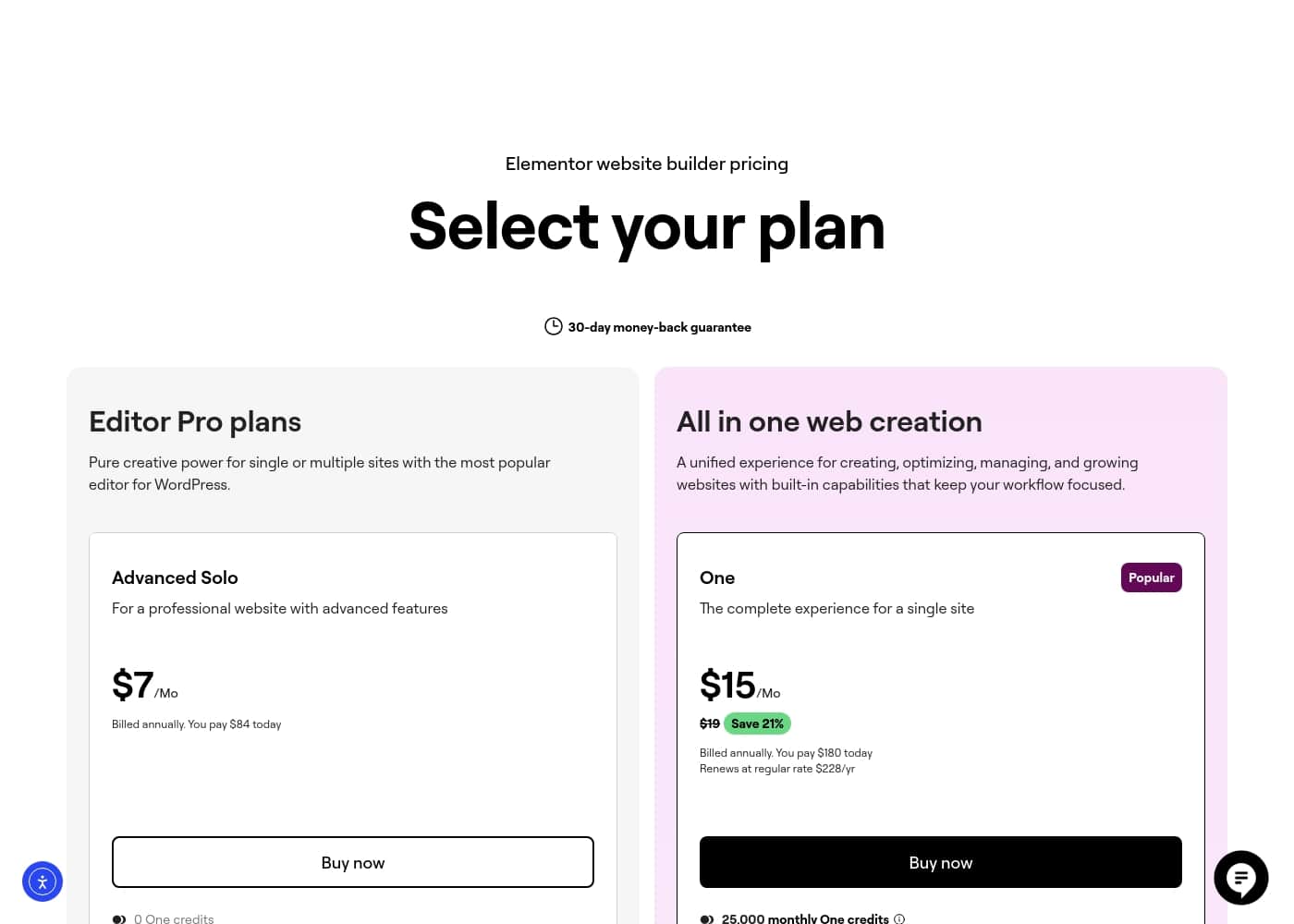Click Buy now for Advanced Solo plan
This screenshot has height=924, width=1294.
[x=353, y=862]
